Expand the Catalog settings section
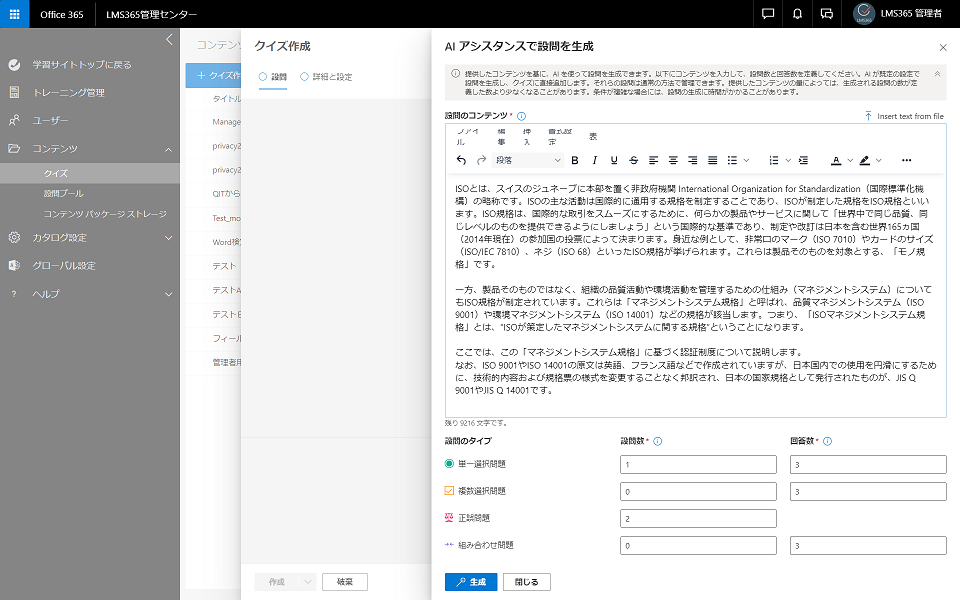Image resolution: width=960 pixels, height=600 pixels. coord(168,238)
